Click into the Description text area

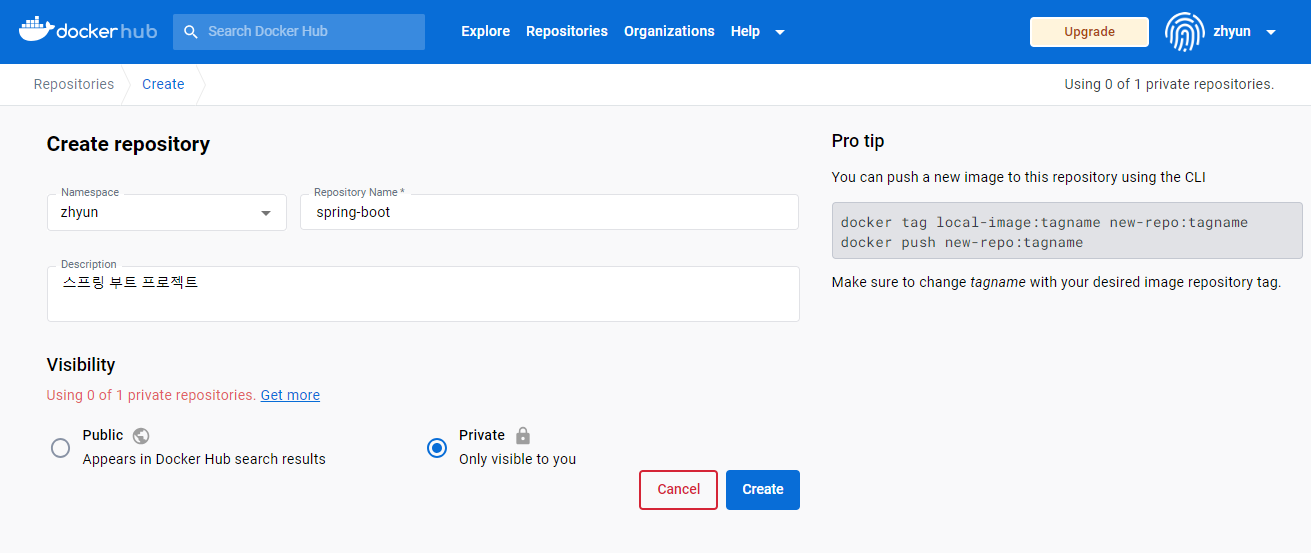pos(423,294)
